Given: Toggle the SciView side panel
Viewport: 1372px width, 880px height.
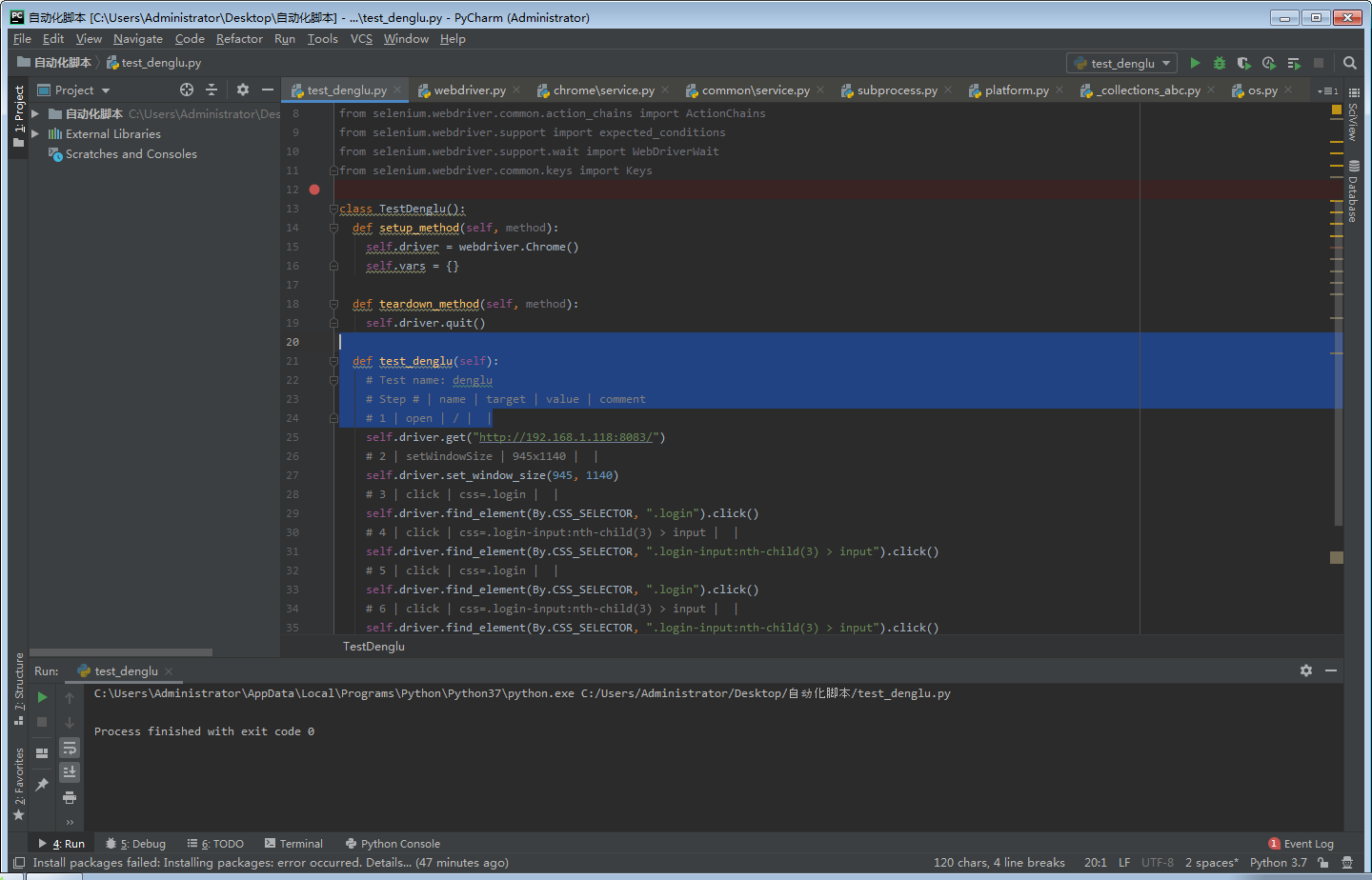Looking at the screenshot, I should (1354, 114).
